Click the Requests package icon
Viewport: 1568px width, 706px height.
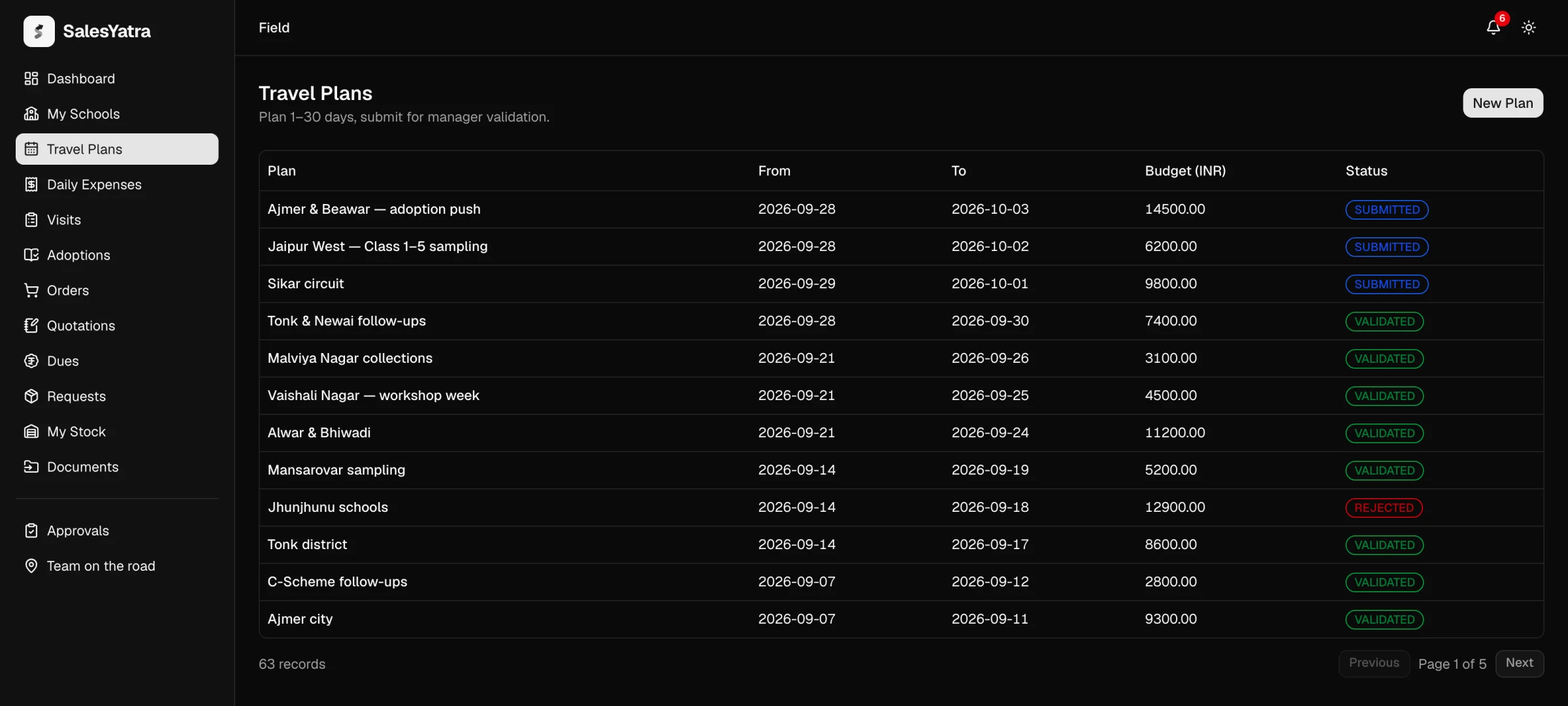[x=31, y=396]
